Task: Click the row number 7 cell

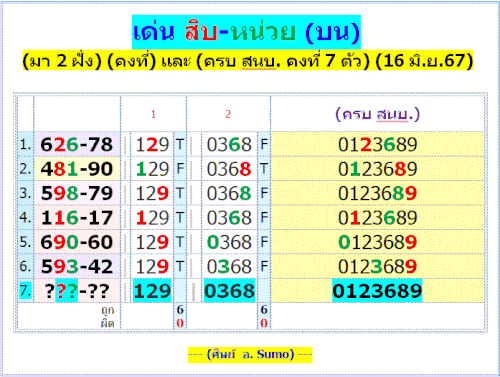Action: 25,291
